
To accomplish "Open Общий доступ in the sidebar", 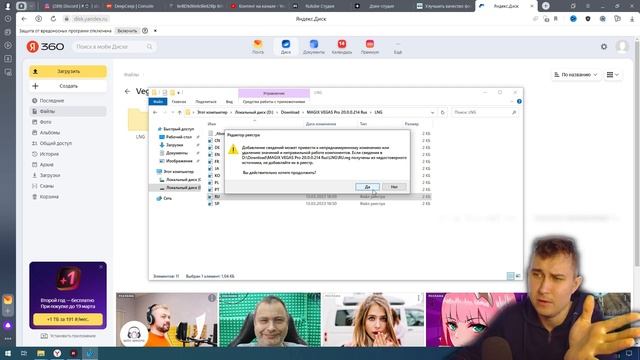I will tap(56, 143).
